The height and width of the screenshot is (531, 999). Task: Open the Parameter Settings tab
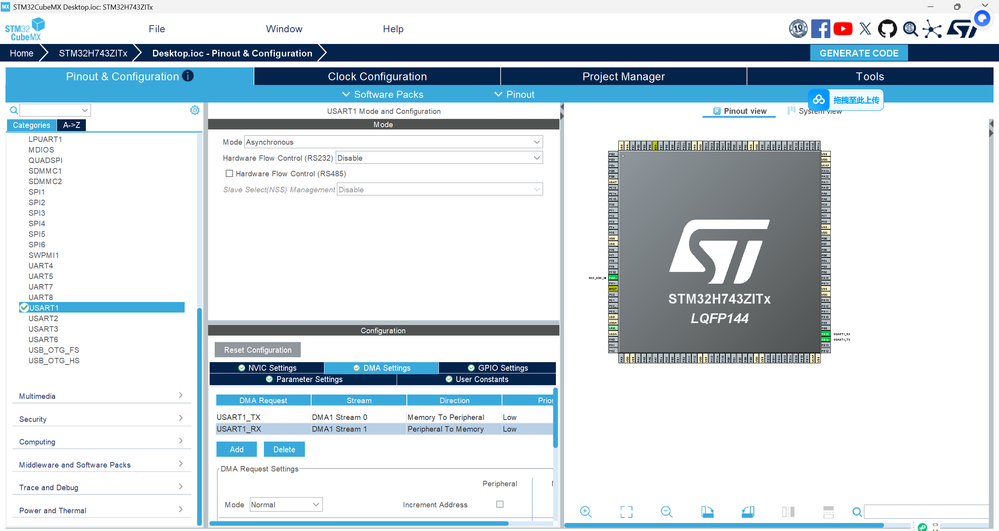(303, 379)
